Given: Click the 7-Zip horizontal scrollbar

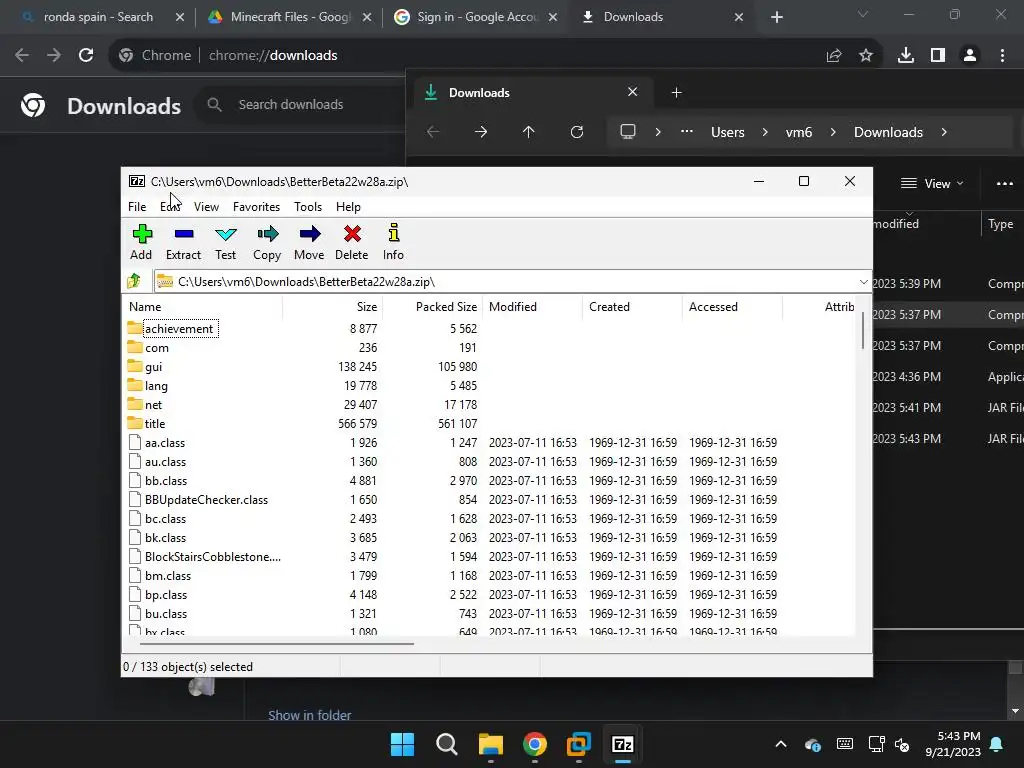Looking at the screenshot, I should [x=277, y=643].
